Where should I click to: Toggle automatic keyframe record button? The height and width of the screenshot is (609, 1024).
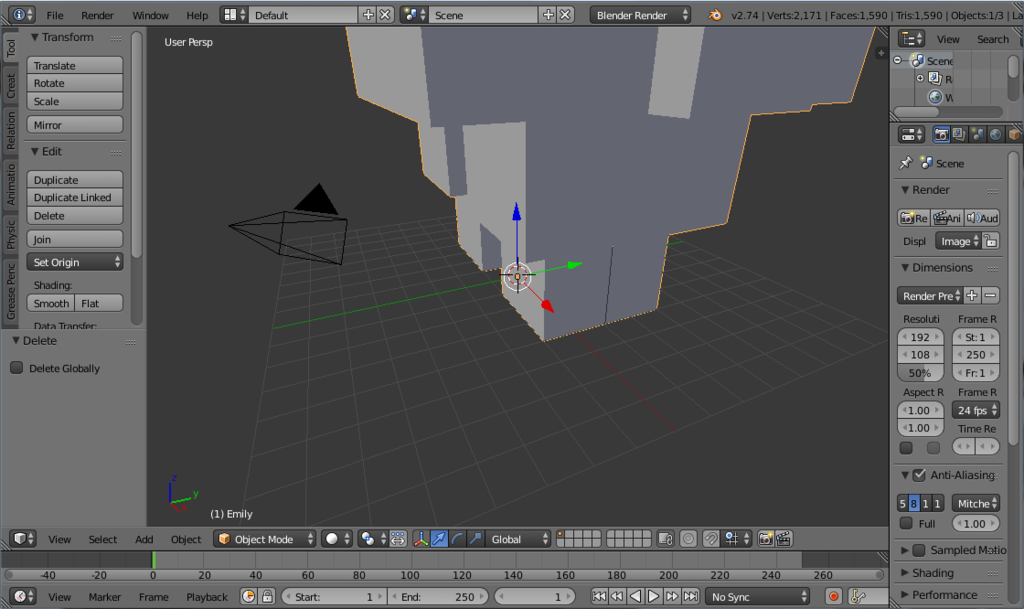(833, 596)
